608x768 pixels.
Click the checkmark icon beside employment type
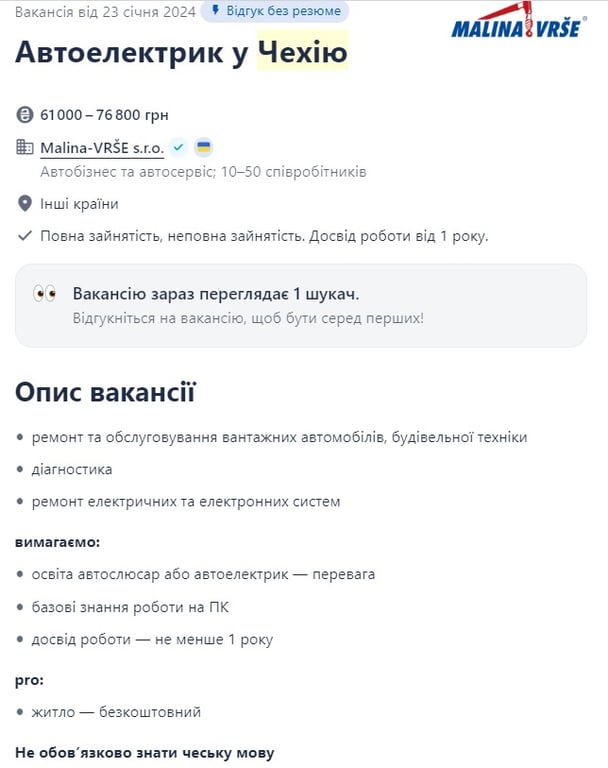click(25, 236)
